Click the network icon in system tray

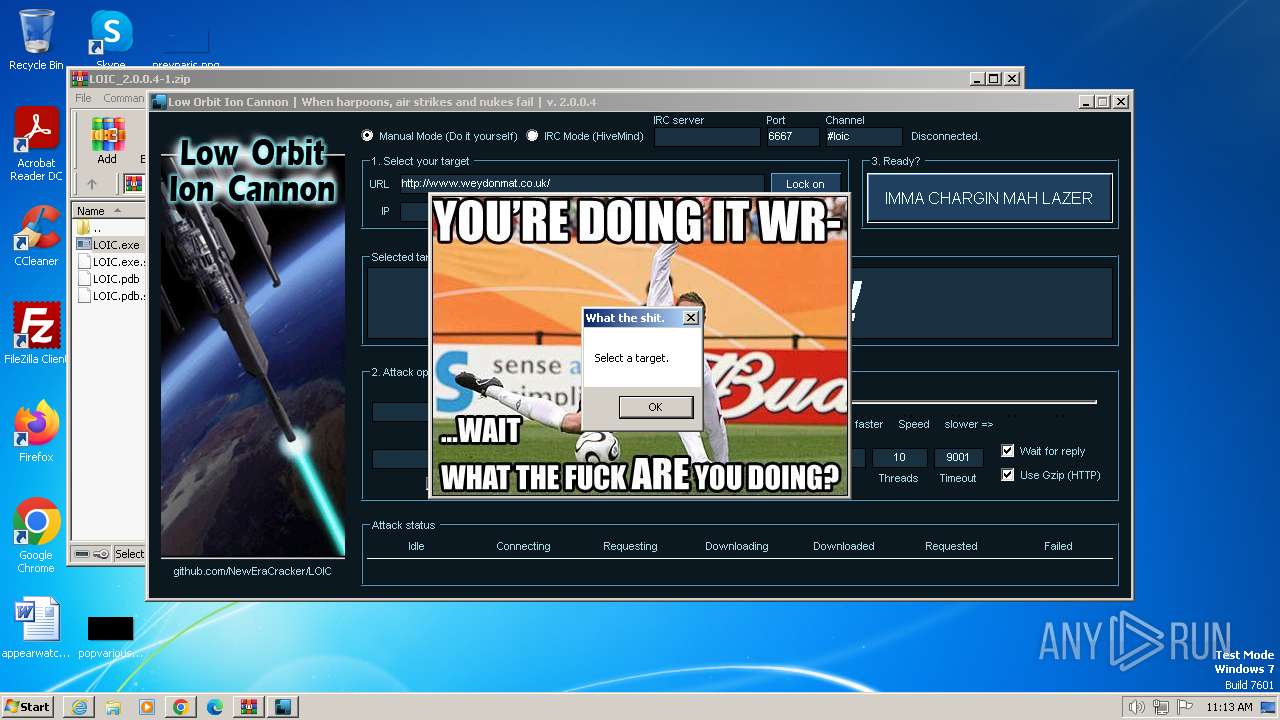(x=1160, y=707)
